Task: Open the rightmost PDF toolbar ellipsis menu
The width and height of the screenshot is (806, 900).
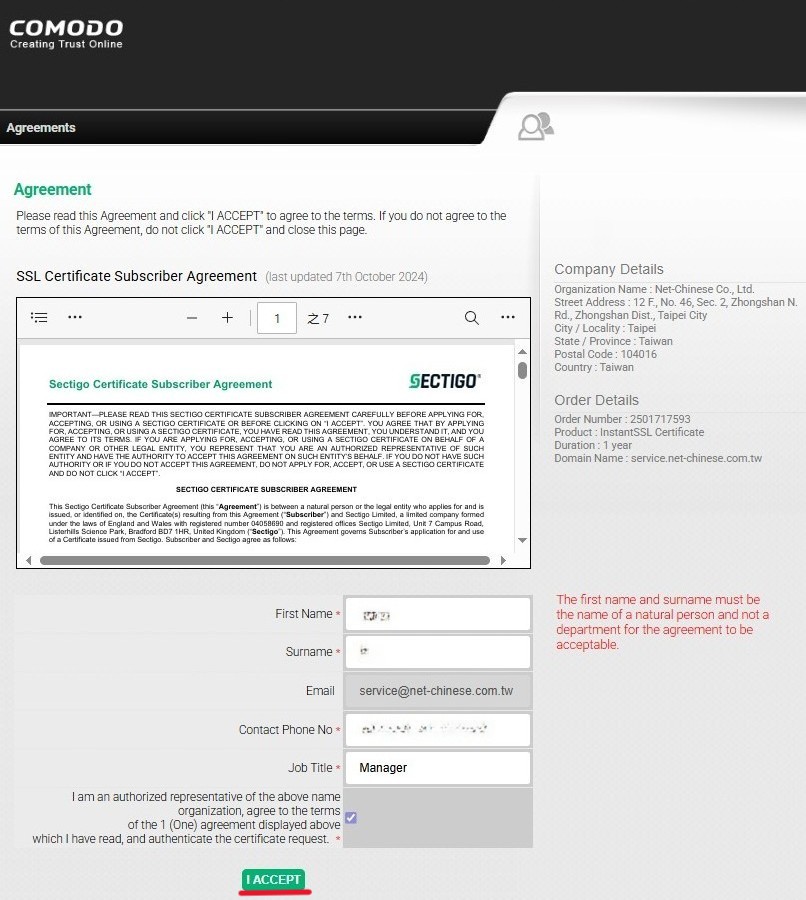Action: point(507,317)
